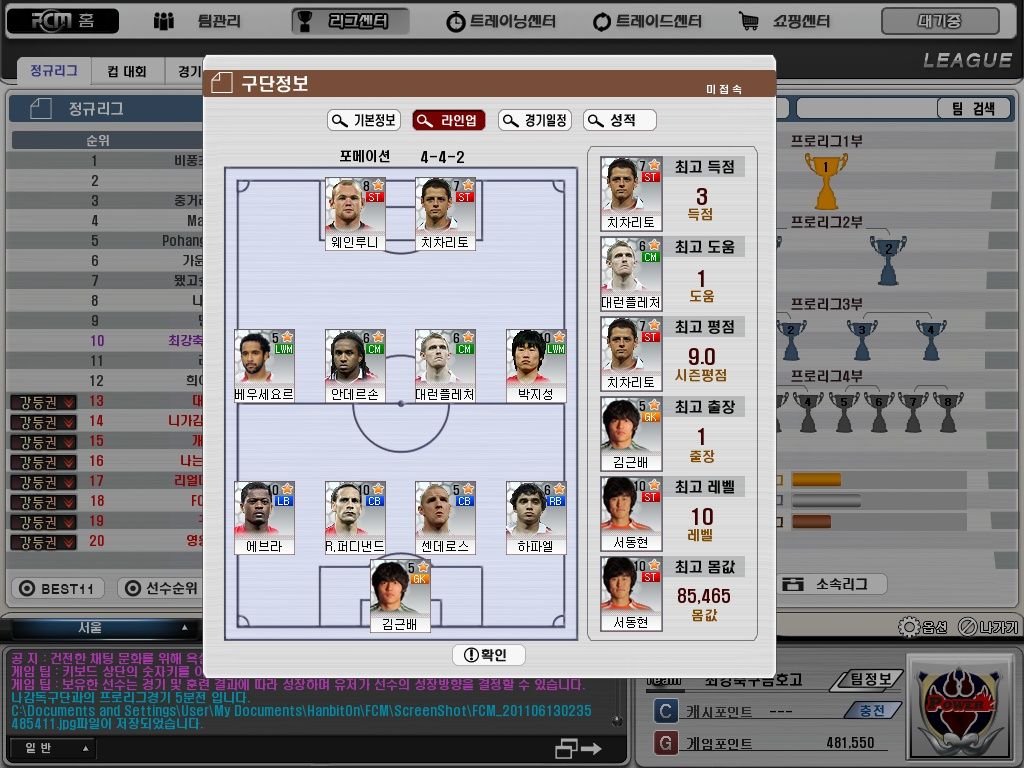Screen dimensions: 1024x768
Task: Open the 일반 chat type dropdown
Action: (52, 748)
